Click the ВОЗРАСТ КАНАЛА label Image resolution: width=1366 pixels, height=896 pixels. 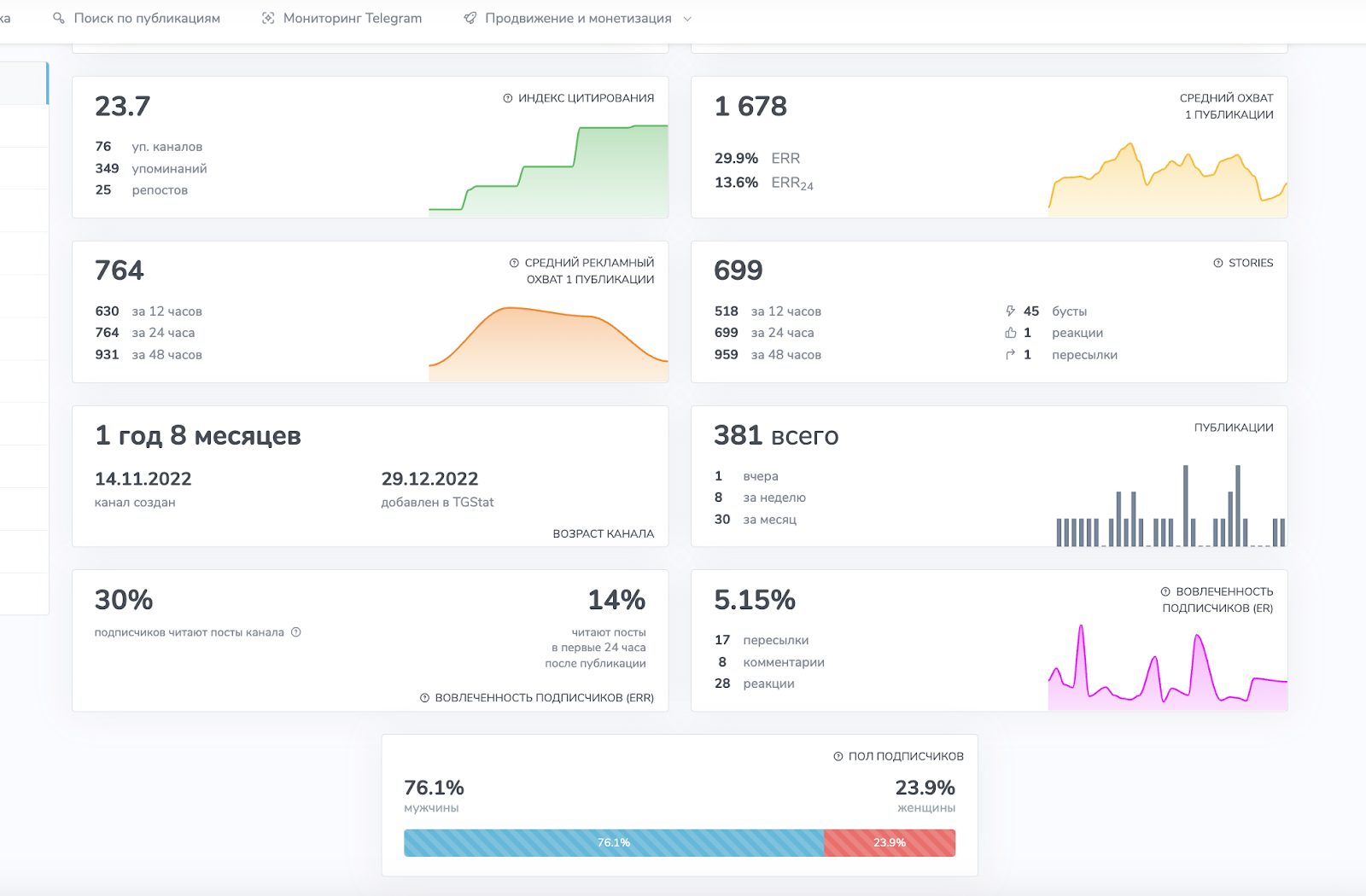click(x=603, y=533)
